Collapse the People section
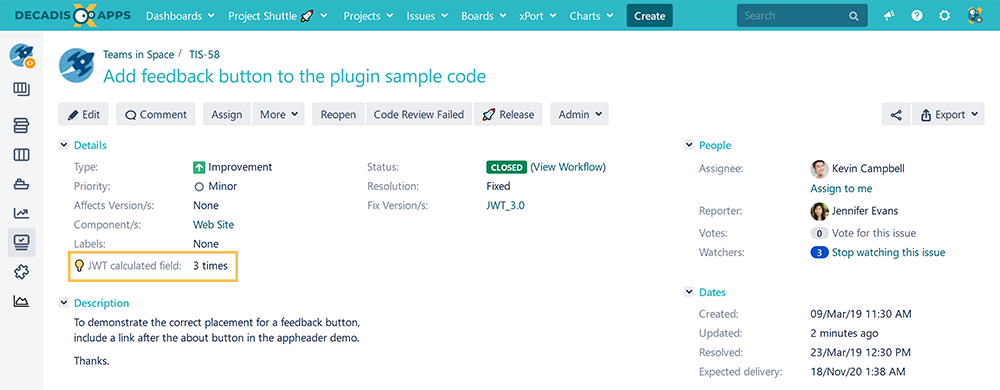 click(689, 145)
